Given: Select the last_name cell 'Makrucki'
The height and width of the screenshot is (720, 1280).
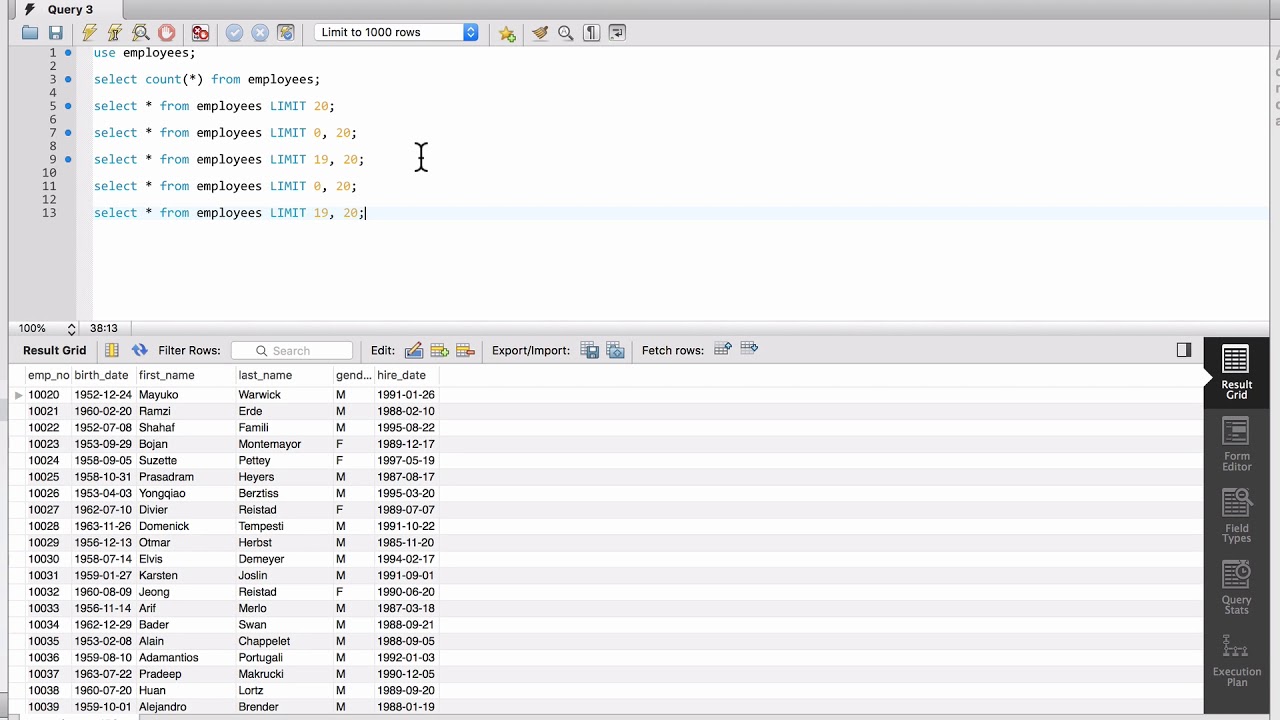Looking at the screenshot, I should point(285,674).
